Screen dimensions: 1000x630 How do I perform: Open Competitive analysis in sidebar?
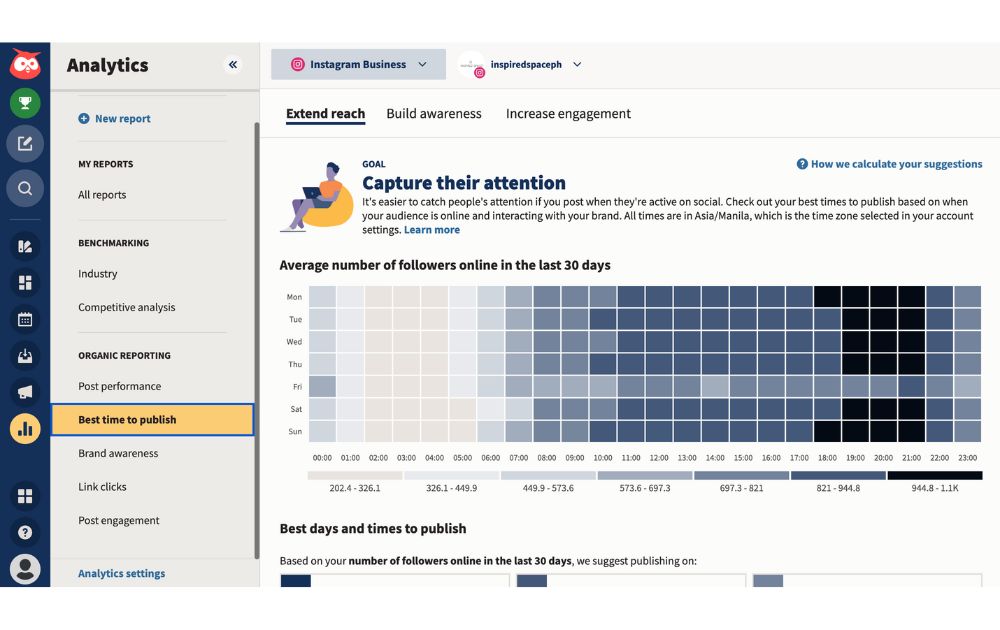pyautogui.click(x=127, y=308)
